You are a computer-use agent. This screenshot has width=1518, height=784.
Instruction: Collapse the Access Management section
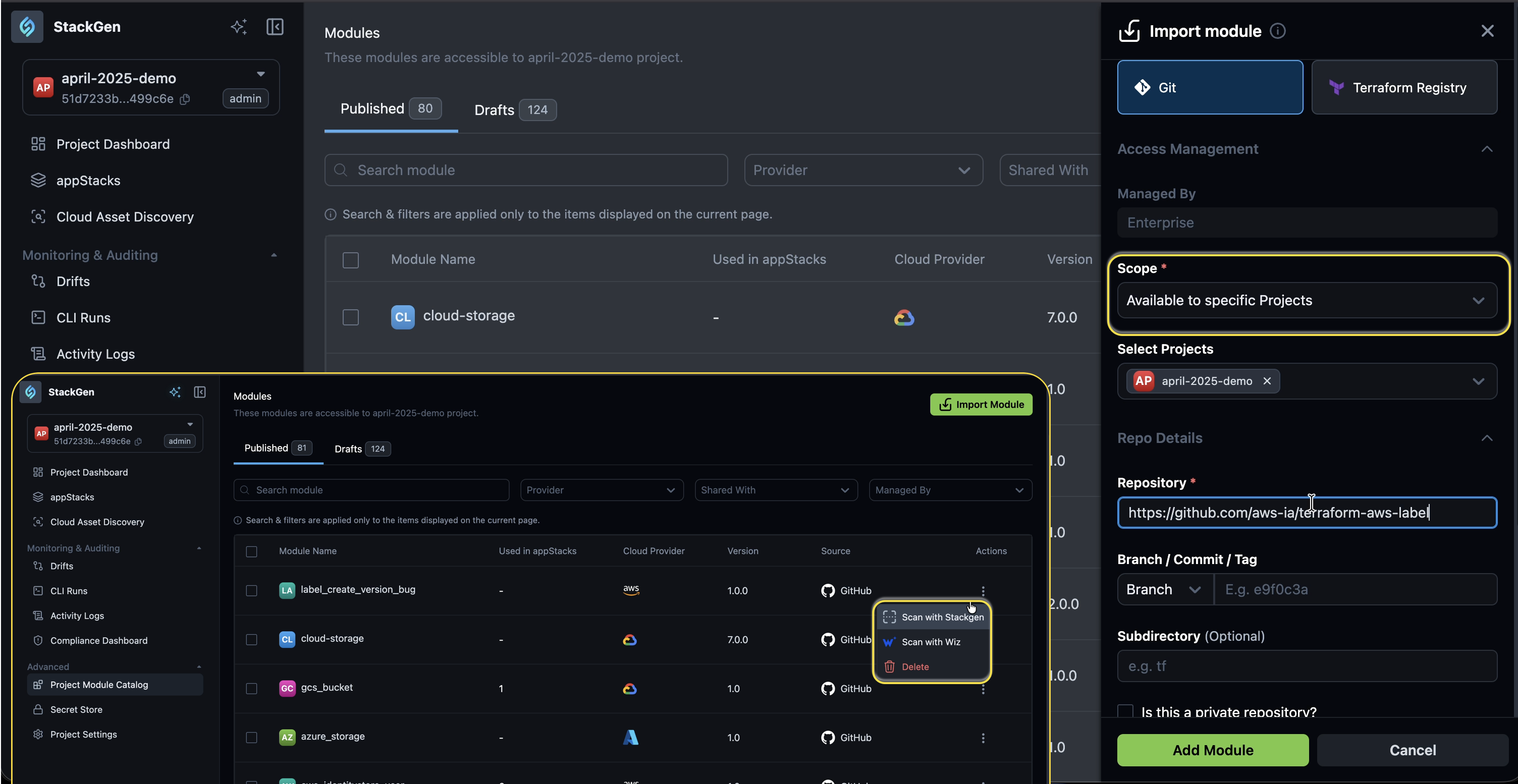[1487, 149]
